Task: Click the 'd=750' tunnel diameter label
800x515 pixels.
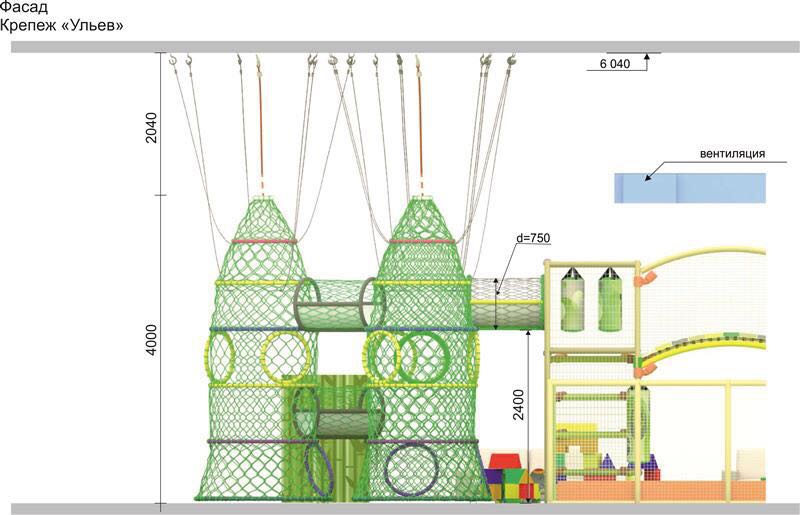Action: (x=533, y=238)
